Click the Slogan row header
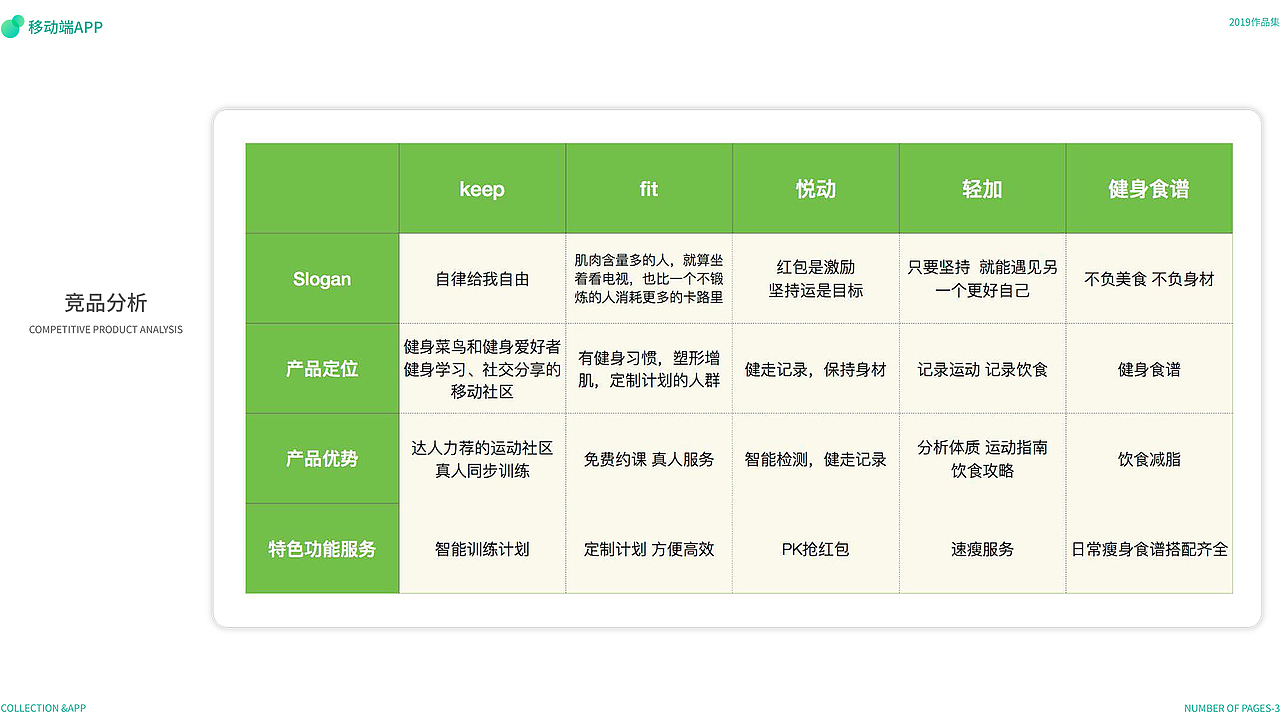This screenshot has width=1280, height=720. point(322,279)
